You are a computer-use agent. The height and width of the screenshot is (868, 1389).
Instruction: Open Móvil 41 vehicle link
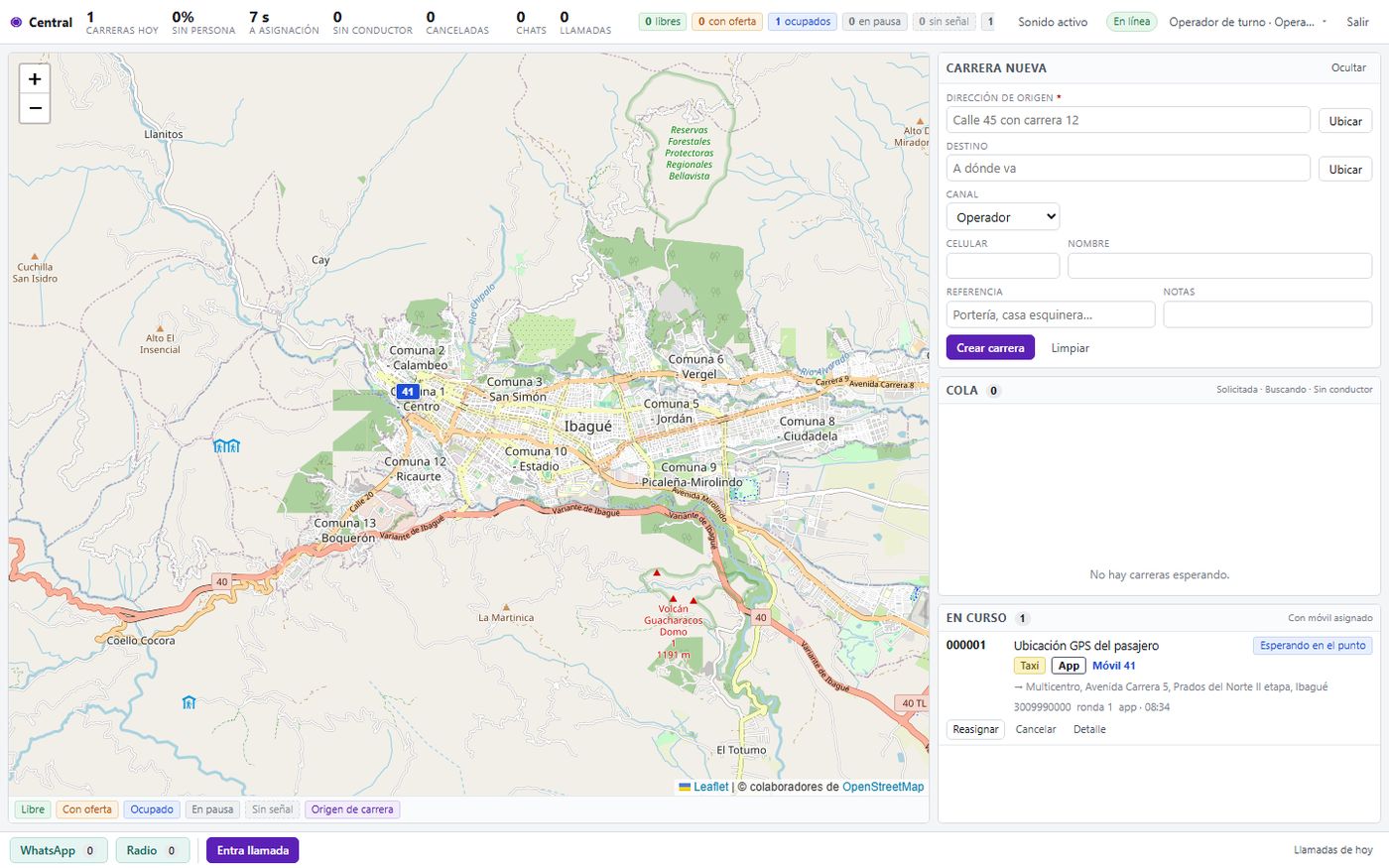(1114, 666)
